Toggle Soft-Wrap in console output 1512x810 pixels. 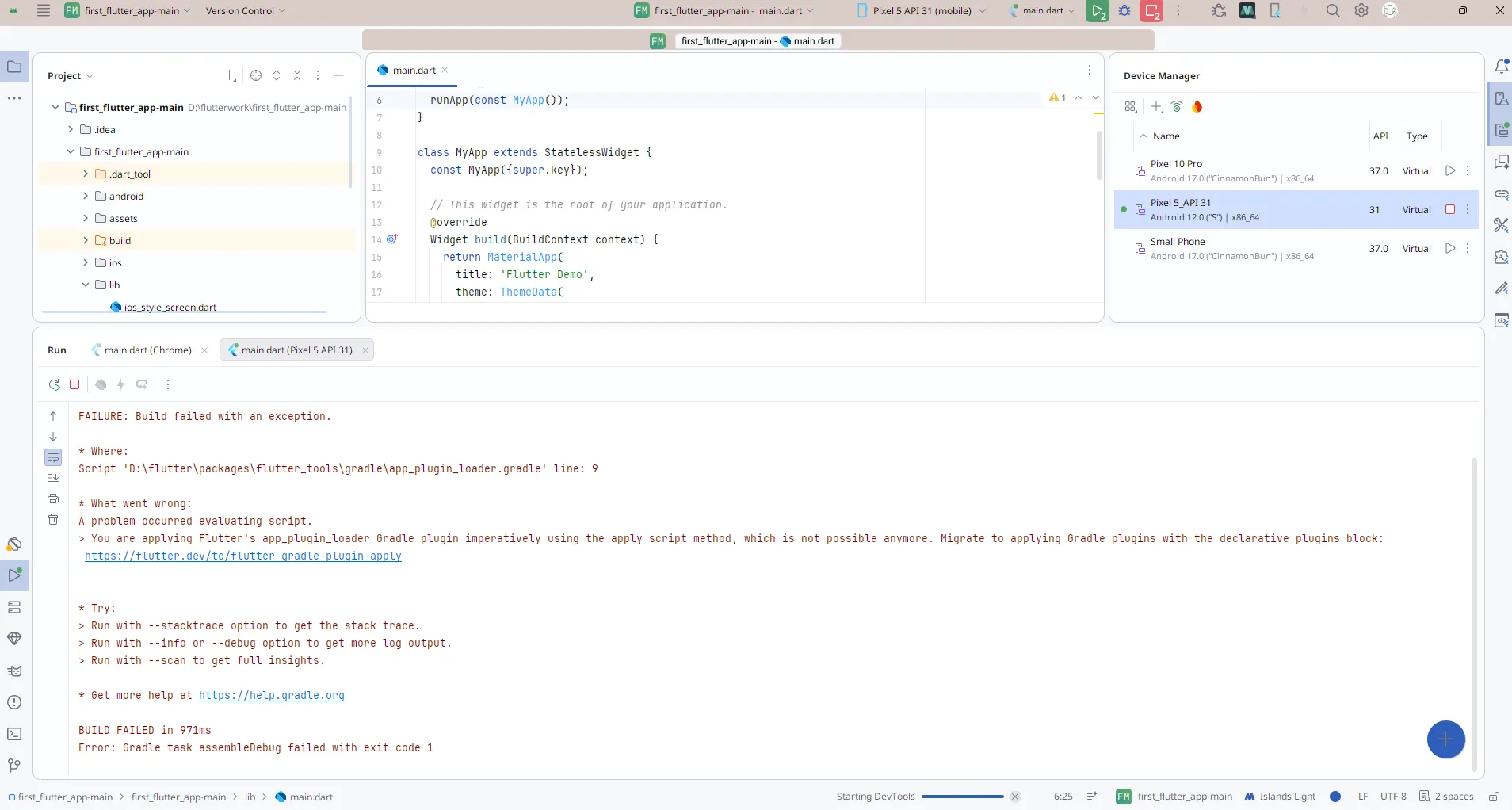click(x=53, y=457)
